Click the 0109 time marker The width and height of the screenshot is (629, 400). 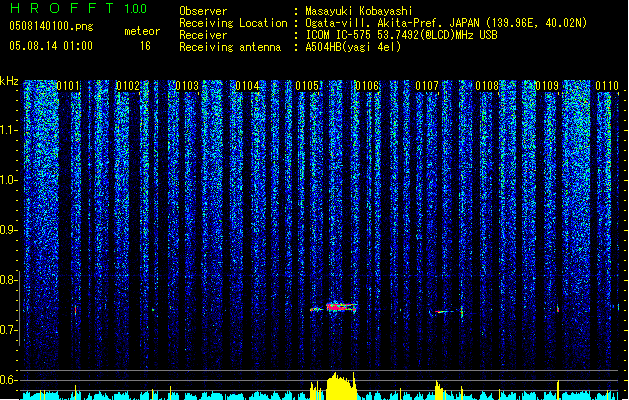tap(547, 86)
